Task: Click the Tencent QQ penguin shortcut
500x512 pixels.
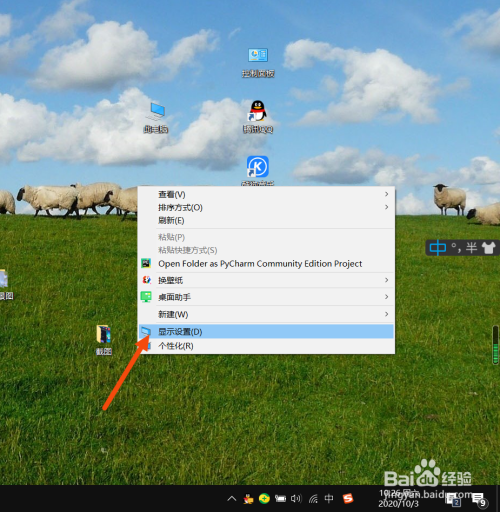Action: [x=258, y=116]
